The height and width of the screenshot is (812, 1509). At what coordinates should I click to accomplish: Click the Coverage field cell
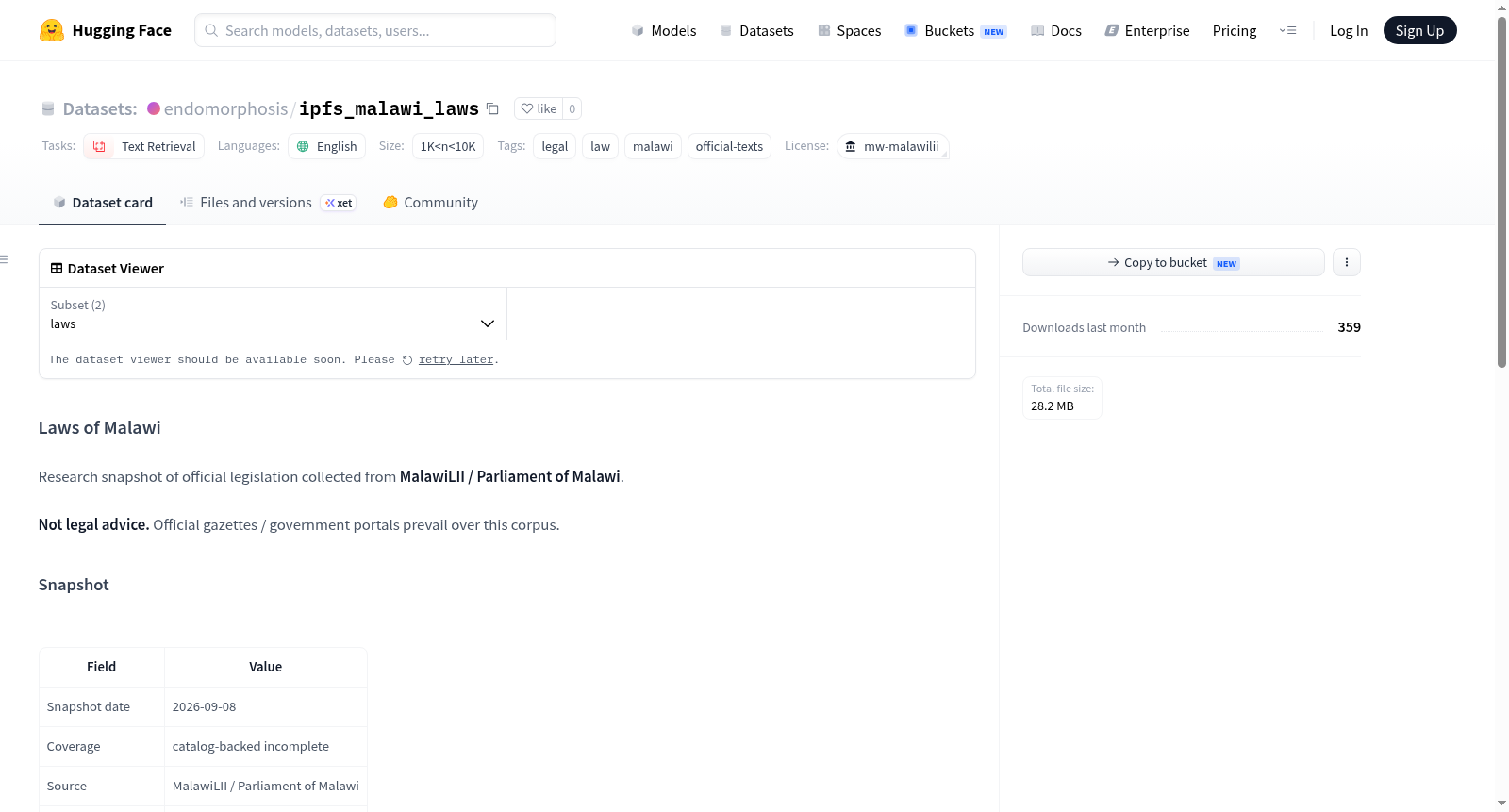102,746
